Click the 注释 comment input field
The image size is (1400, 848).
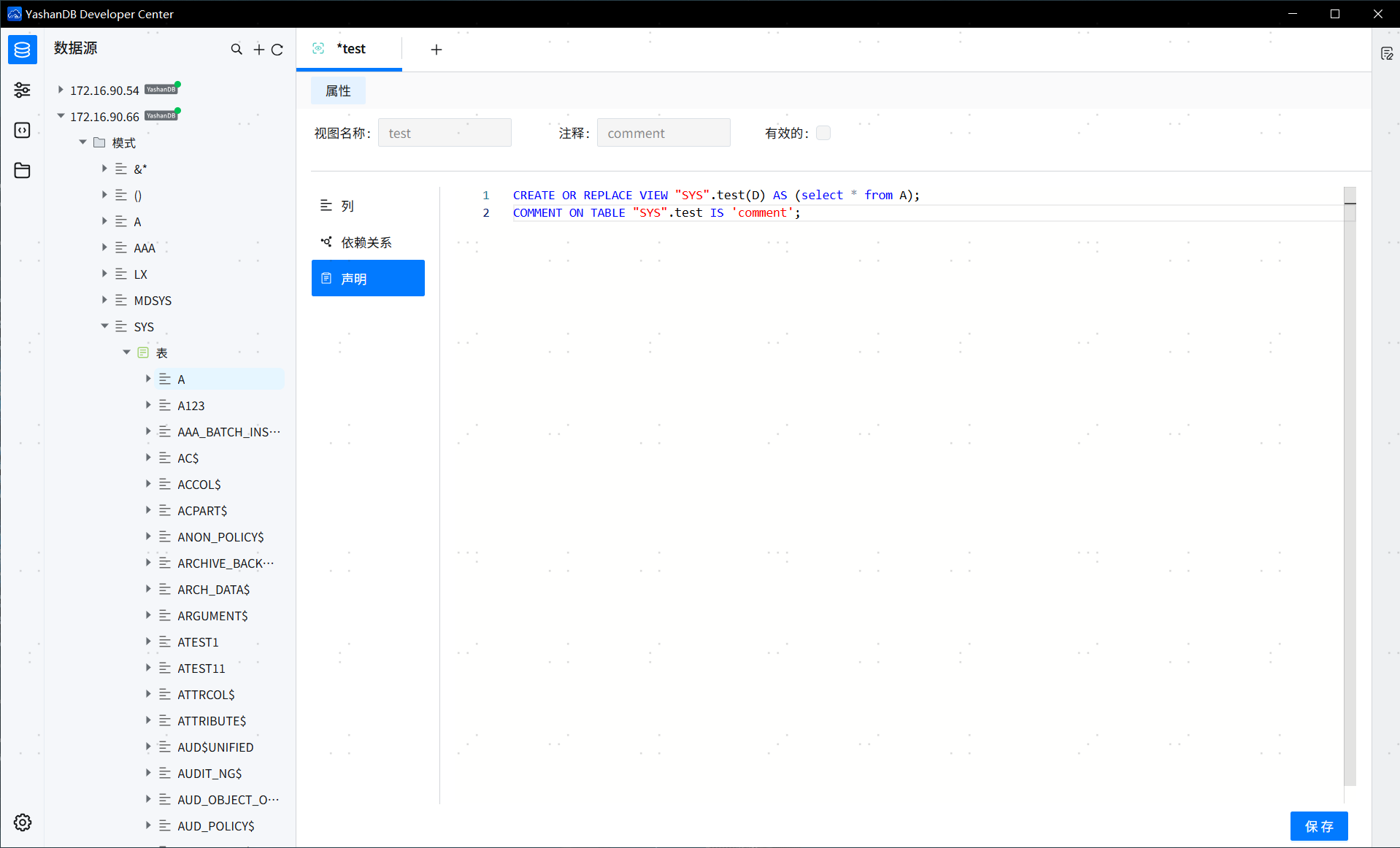click(x=663, y=133)
